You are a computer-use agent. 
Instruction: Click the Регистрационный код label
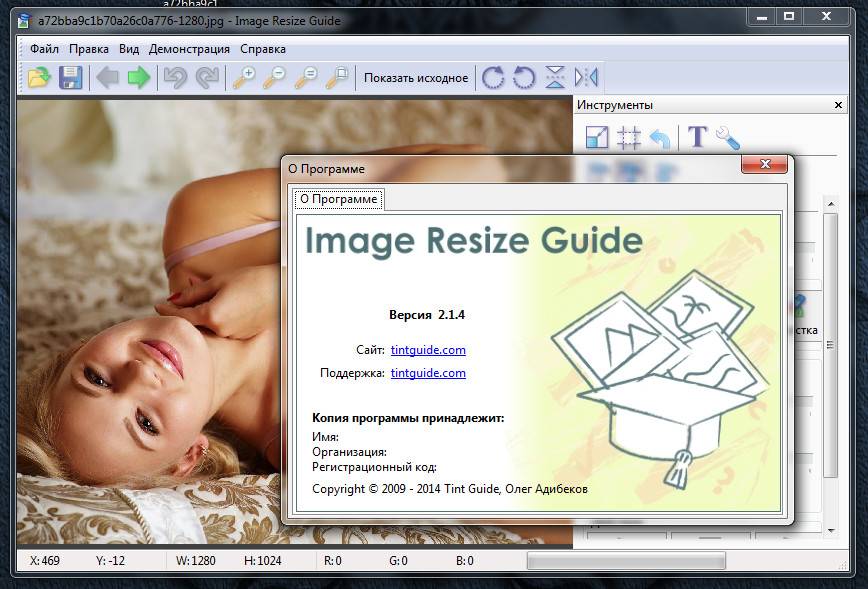click(x=374, y=467)
